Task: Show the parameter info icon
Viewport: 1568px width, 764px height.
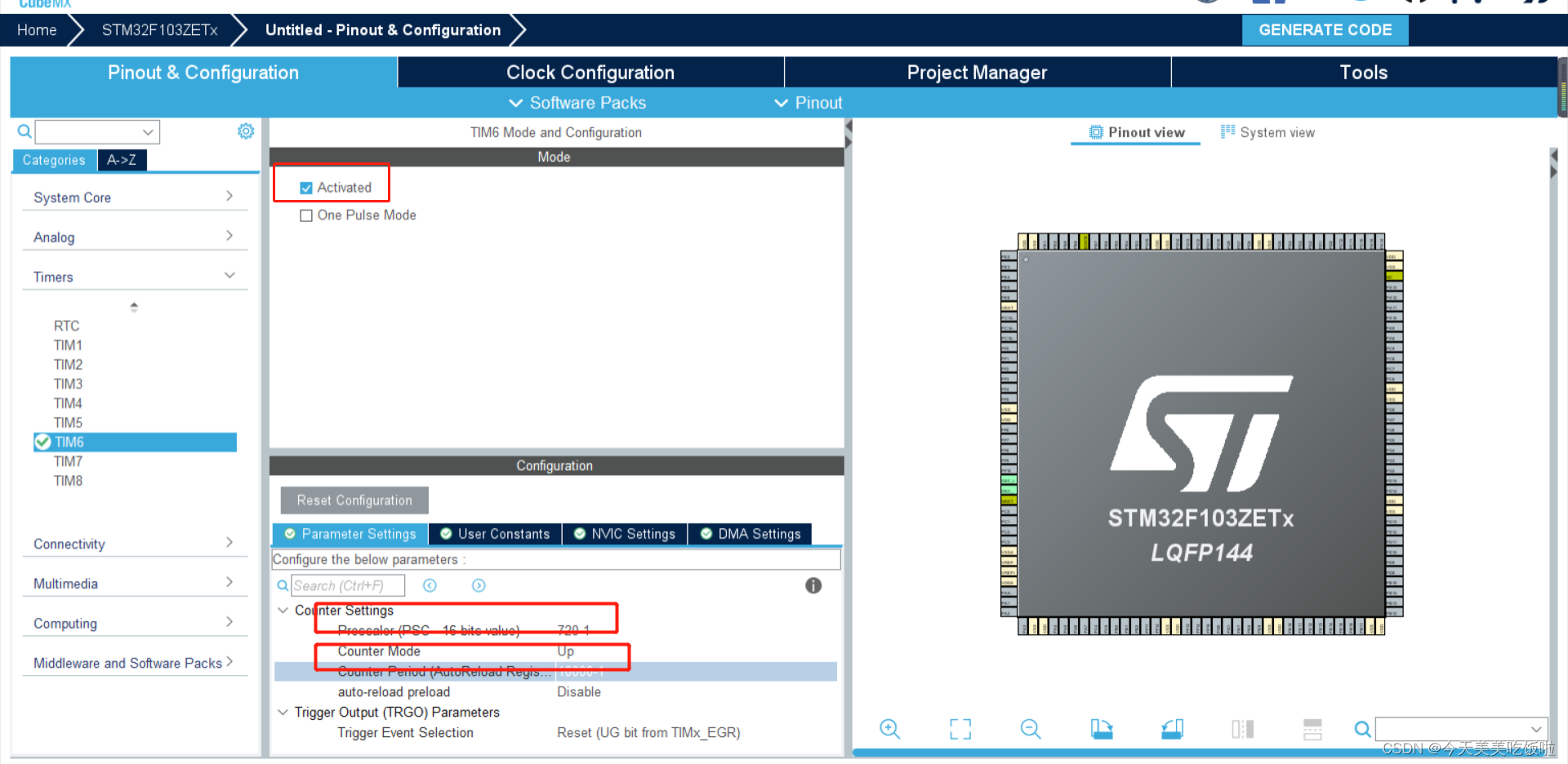Action: (813, 585)
